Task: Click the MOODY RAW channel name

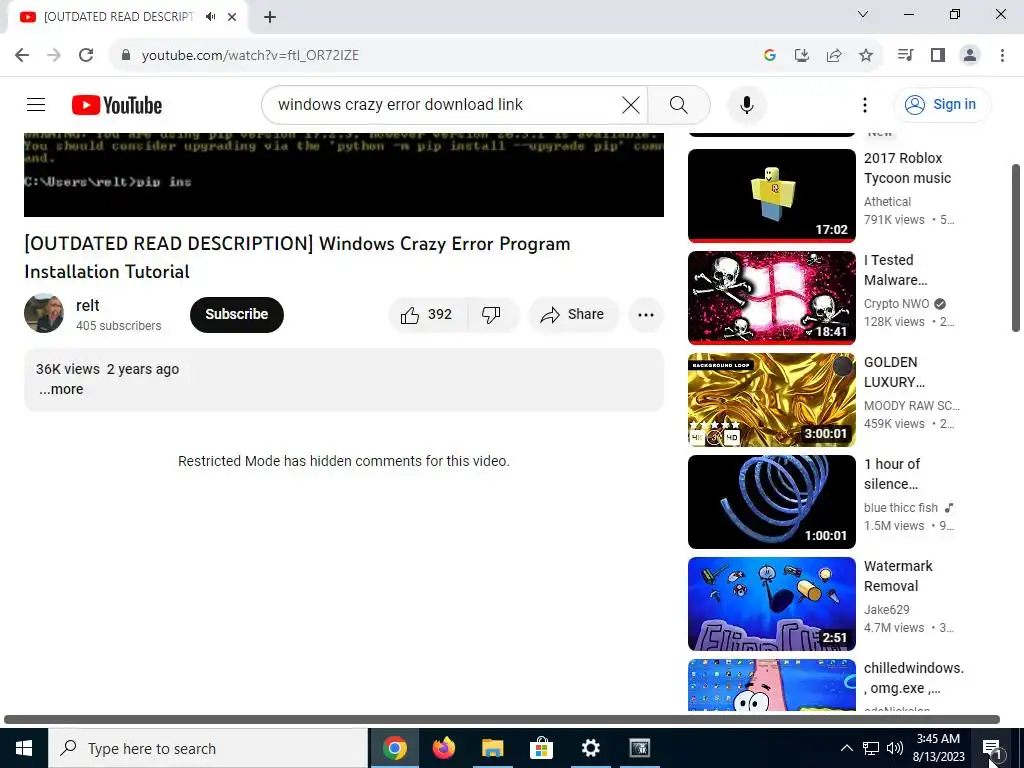Action: [912, 406]
